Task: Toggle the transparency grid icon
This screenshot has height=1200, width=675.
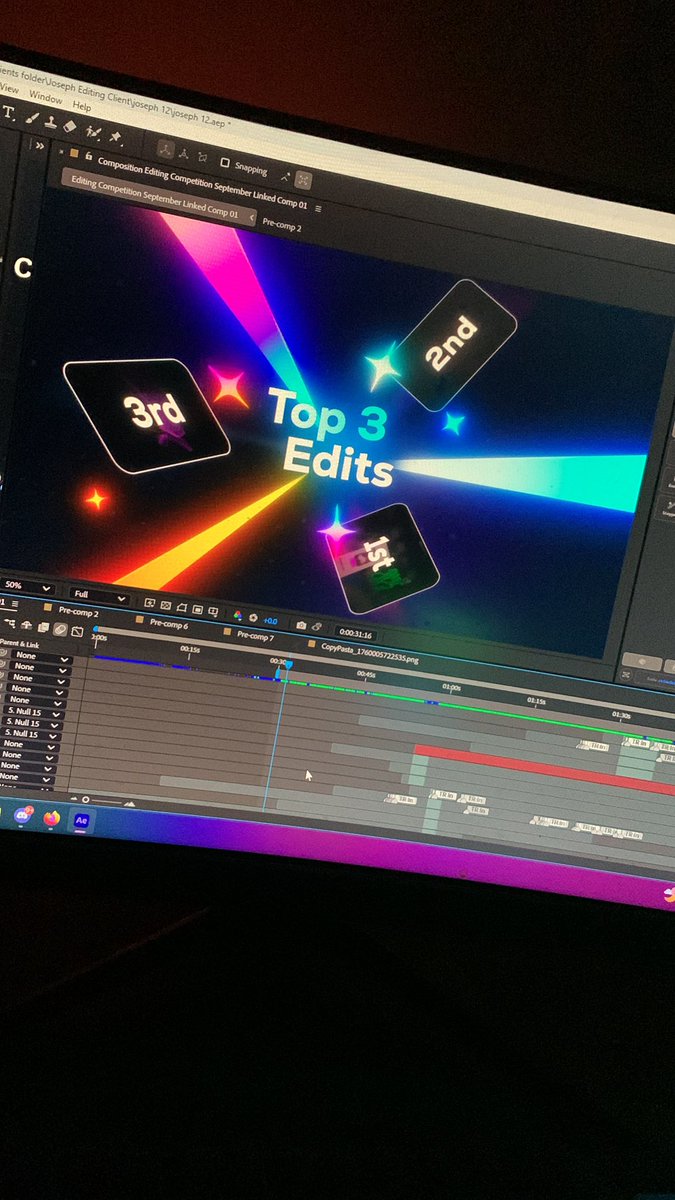Action: point(165,605)
